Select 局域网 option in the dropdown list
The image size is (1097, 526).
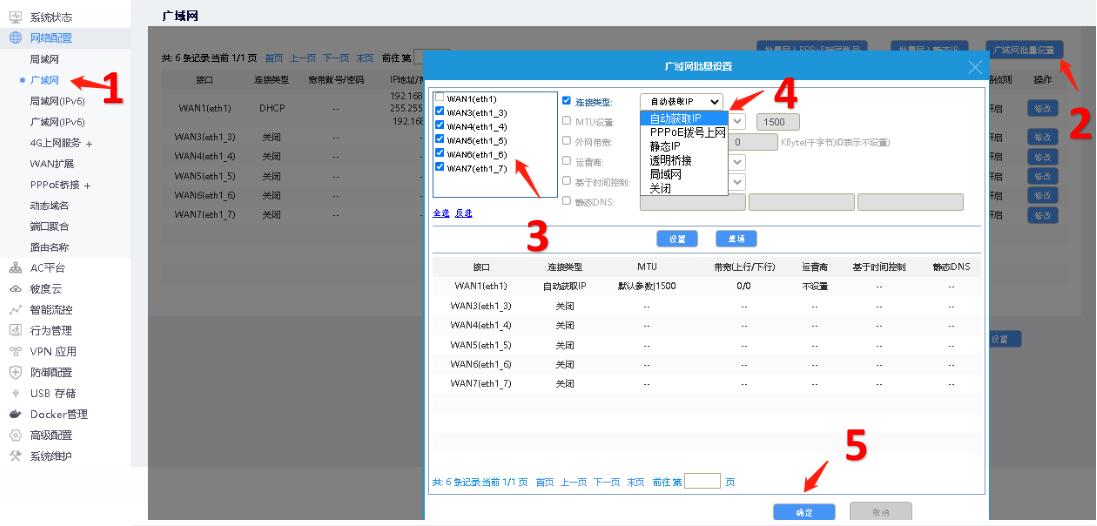click(684, 174)
